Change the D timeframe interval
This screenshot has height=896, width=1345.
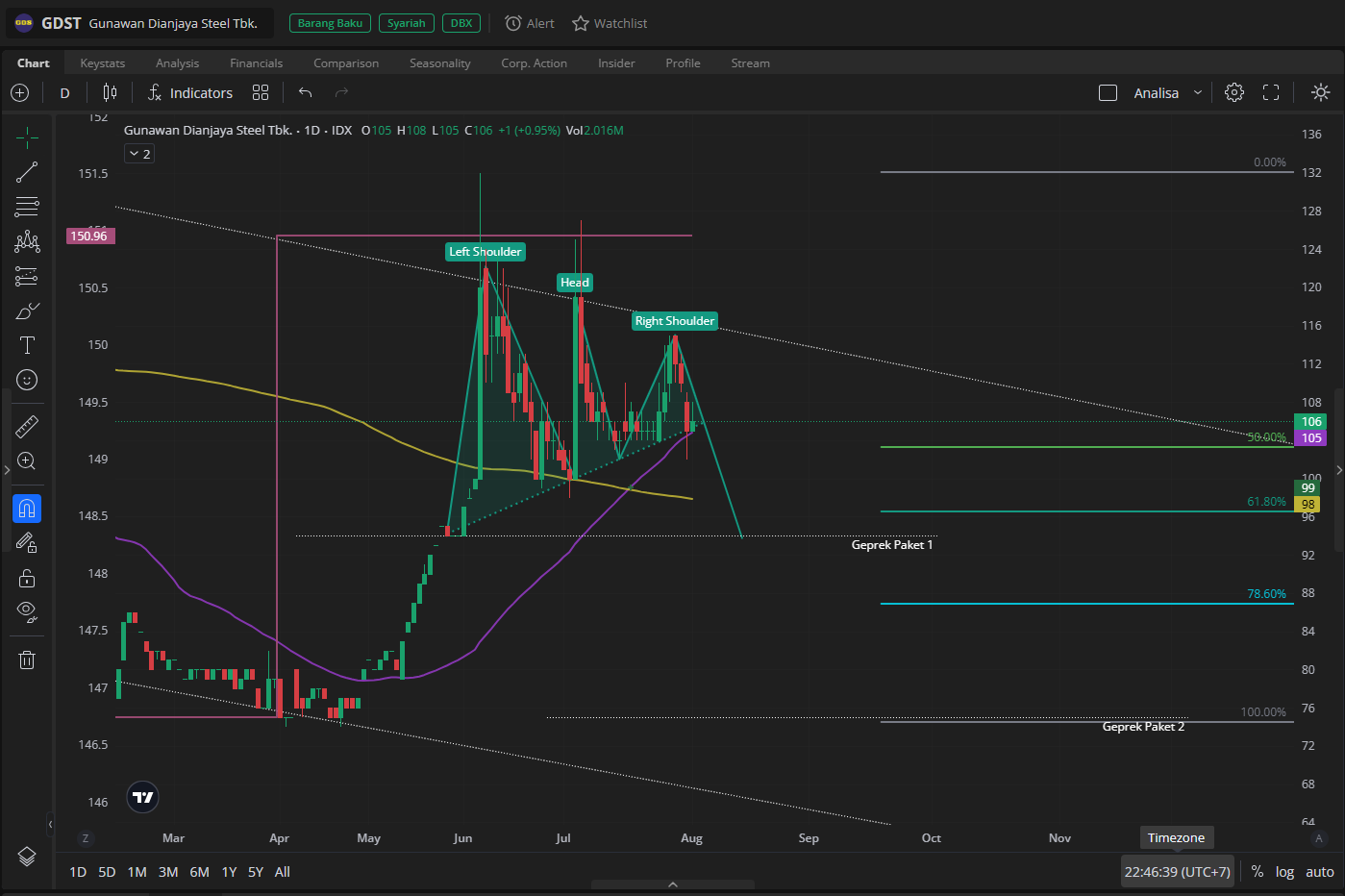coord(64,93)
